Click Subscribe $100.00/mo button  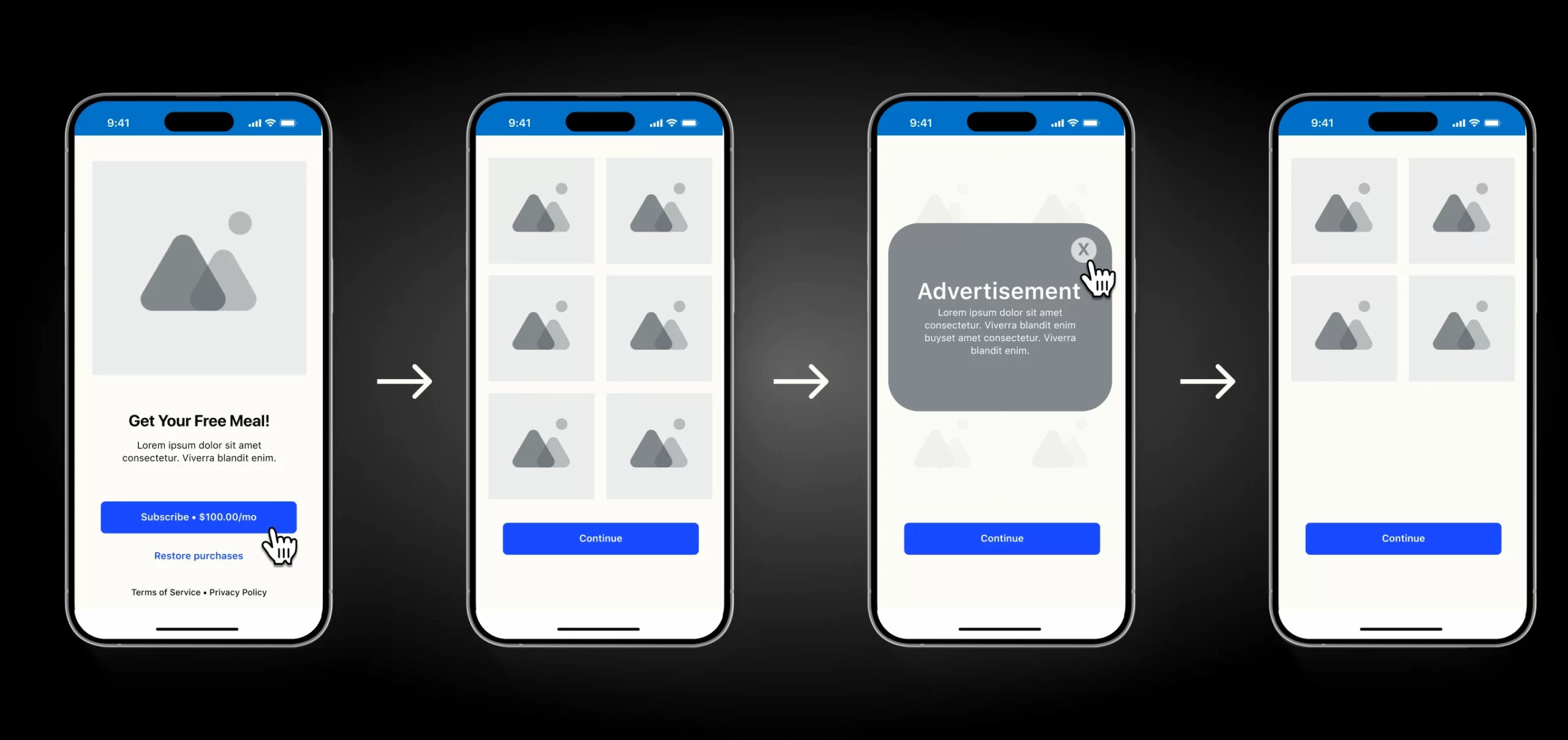(198, 516)
